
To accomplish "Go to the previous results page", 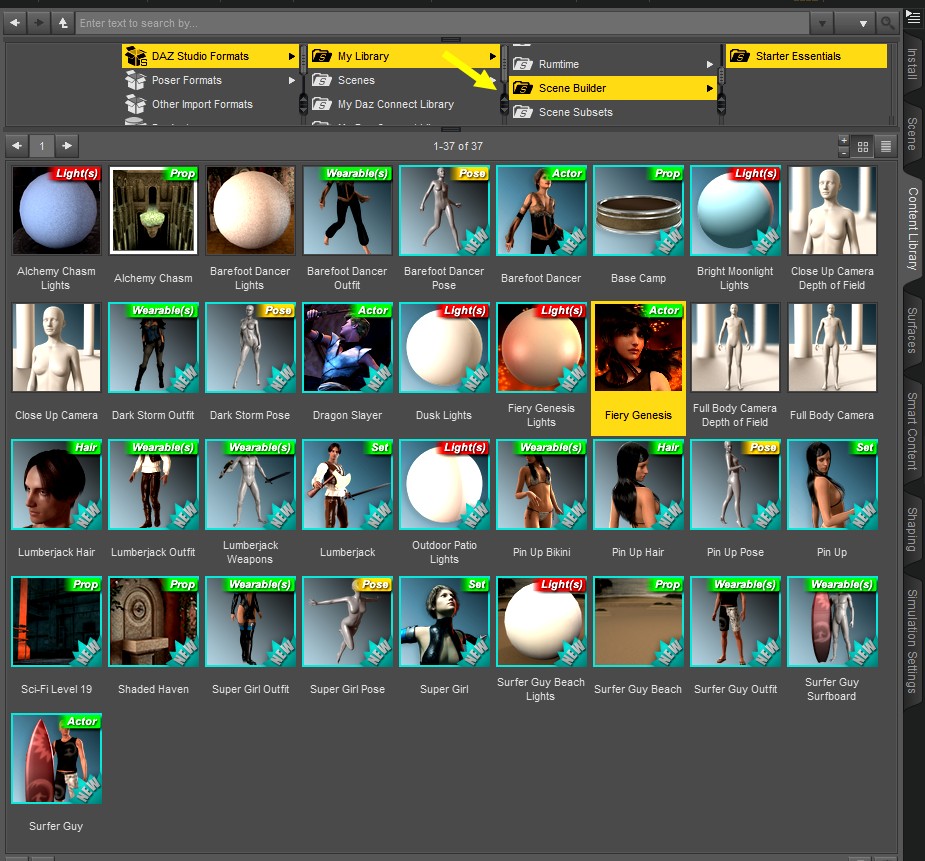I will [x=17, y=146].
